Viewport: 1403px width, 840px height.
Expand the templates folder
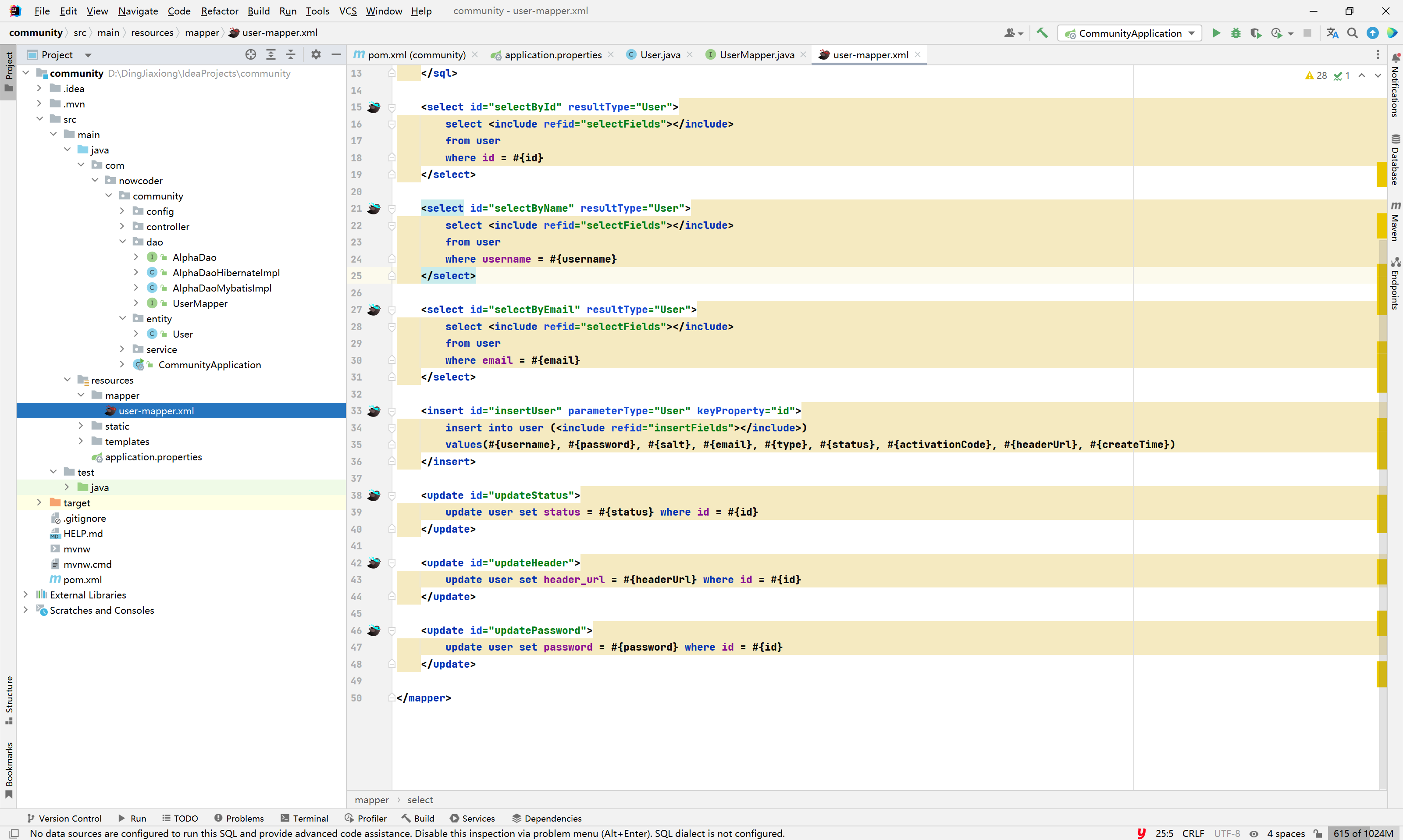coord(81,441)
